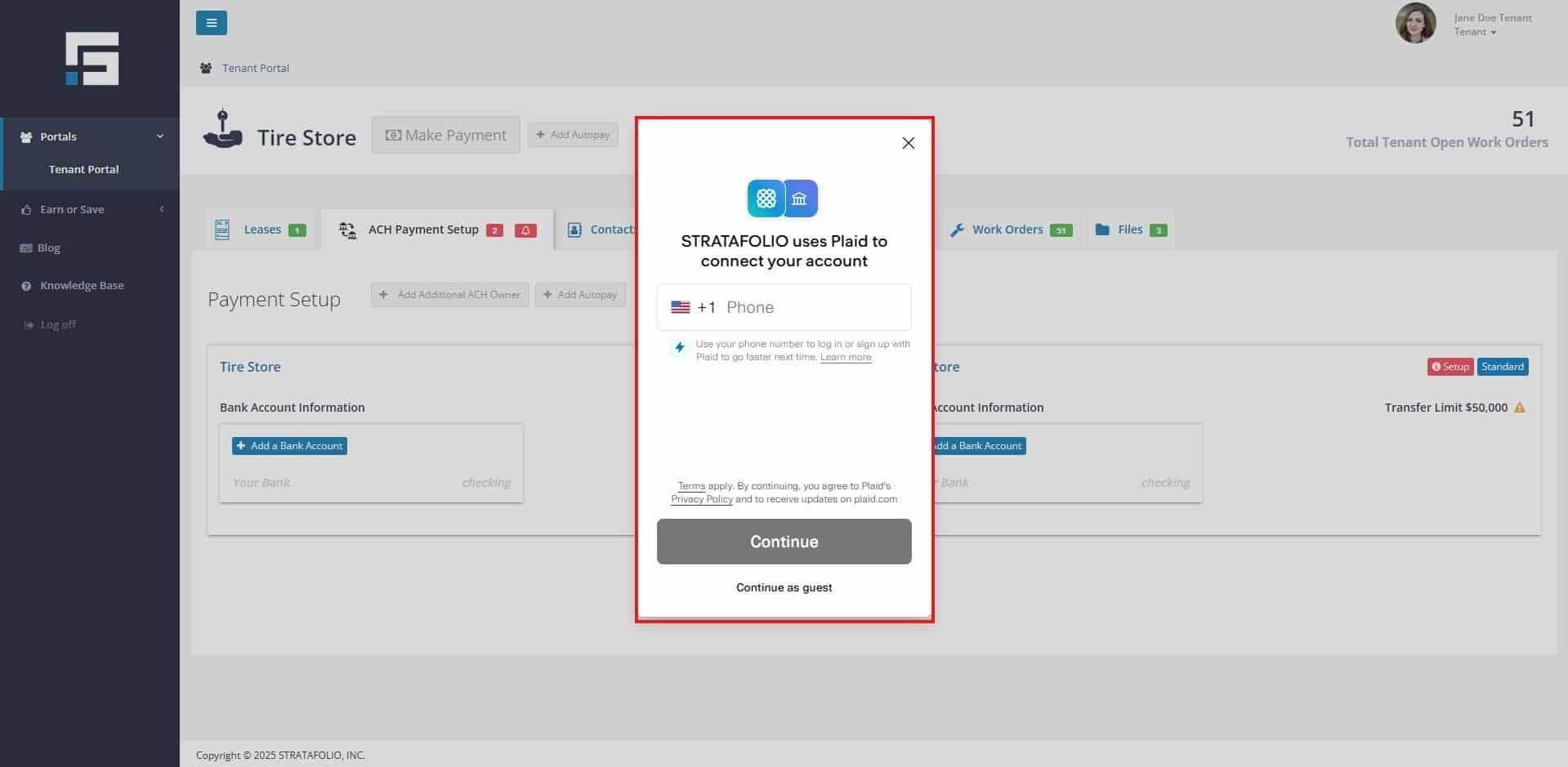1568x767 pixels.
Task: Switch to the Leases tab
Action: pyautogui.click(x=260, y=230)
